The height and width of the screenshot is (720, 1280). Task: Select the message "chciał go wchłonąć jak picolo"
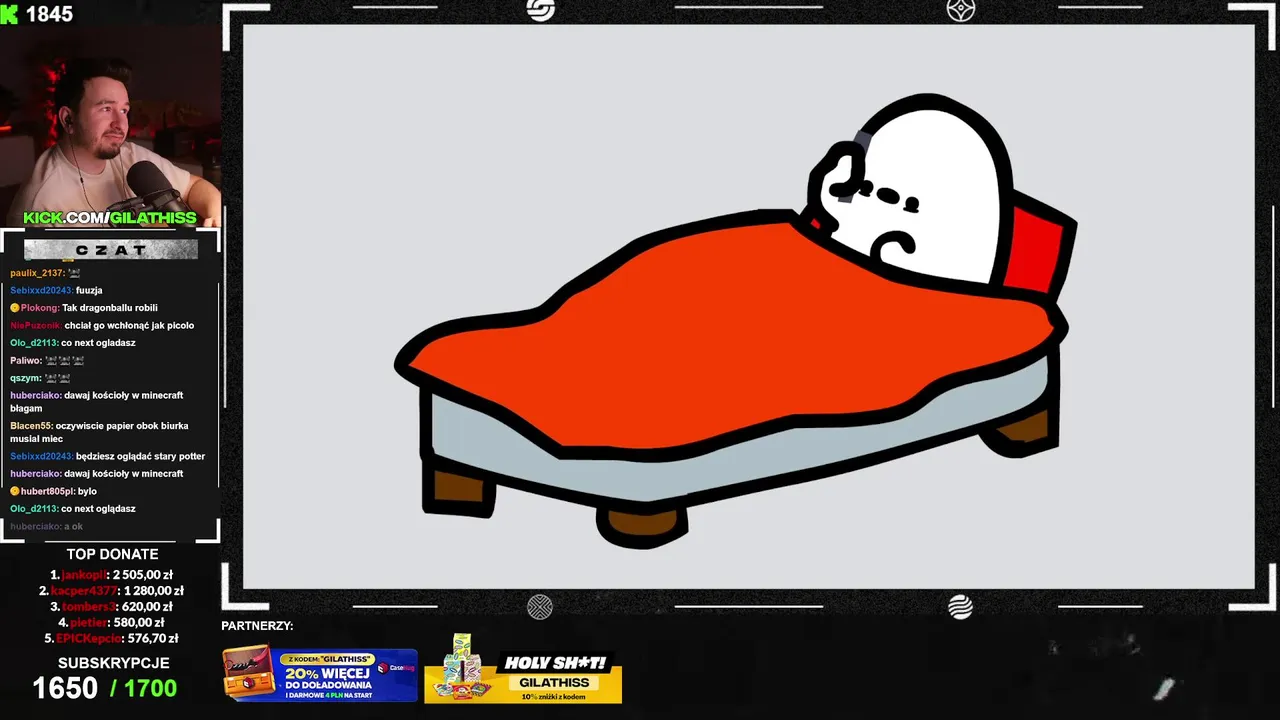(x=129, y=325)
